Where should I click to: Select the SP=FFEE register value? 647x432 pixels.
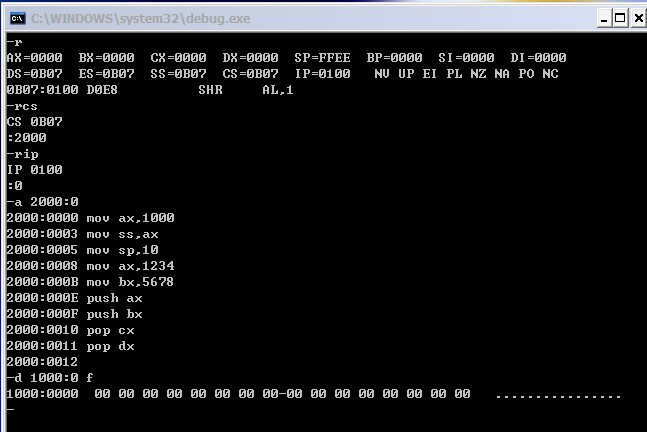(x=322, y=58)
